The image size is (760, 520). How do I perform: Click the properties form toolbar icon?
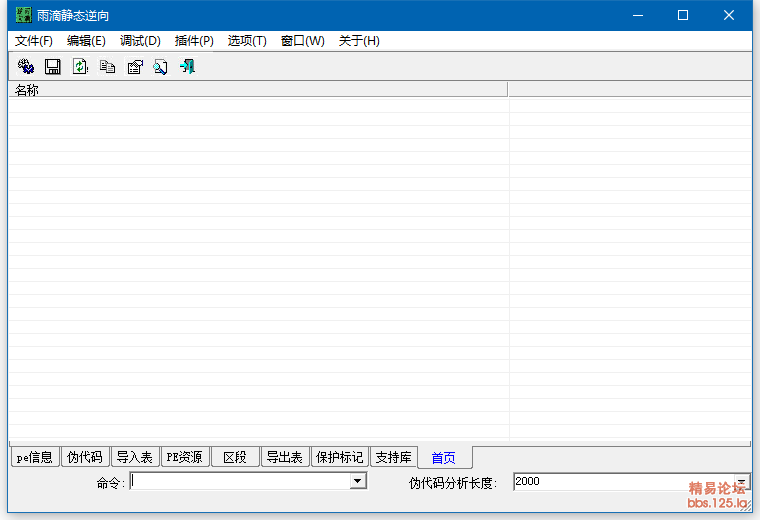[x=134, y=66]
